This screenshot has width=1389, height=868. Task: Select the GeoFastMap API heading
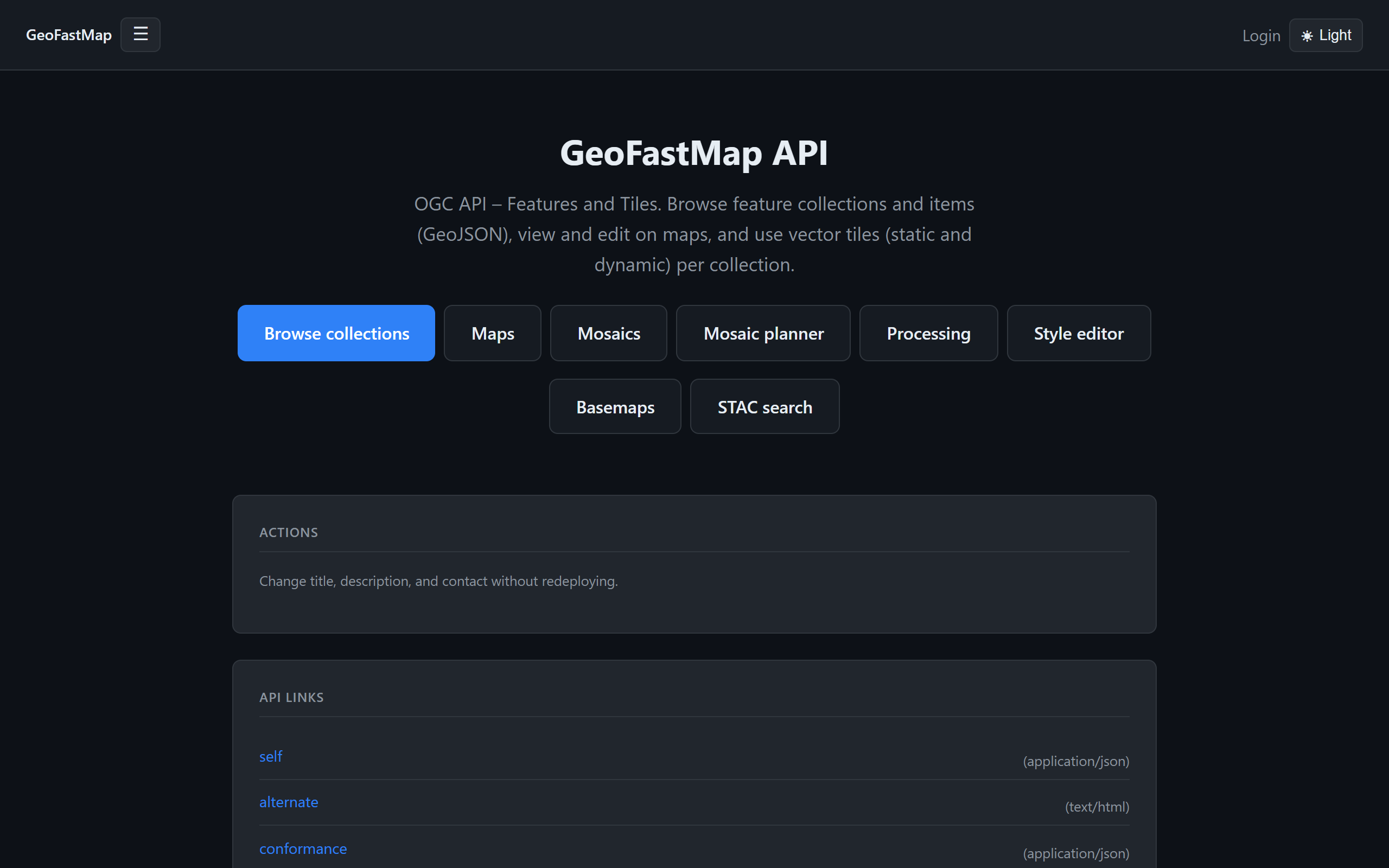(694, 154)
